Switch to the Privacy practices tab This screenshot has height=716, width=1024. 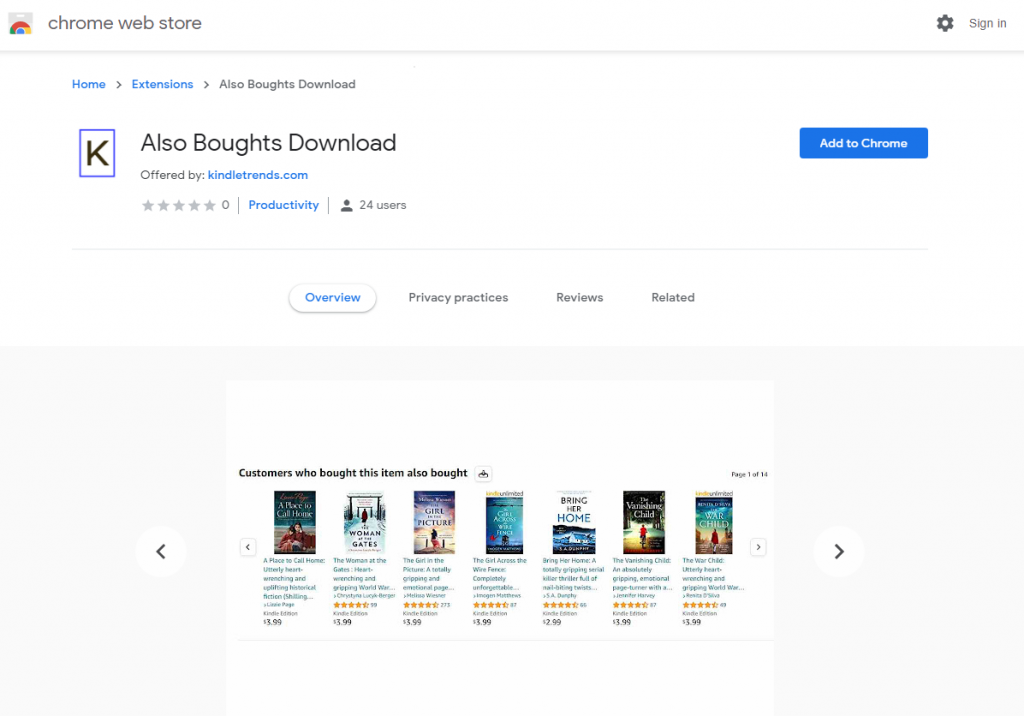pos(458,298)
